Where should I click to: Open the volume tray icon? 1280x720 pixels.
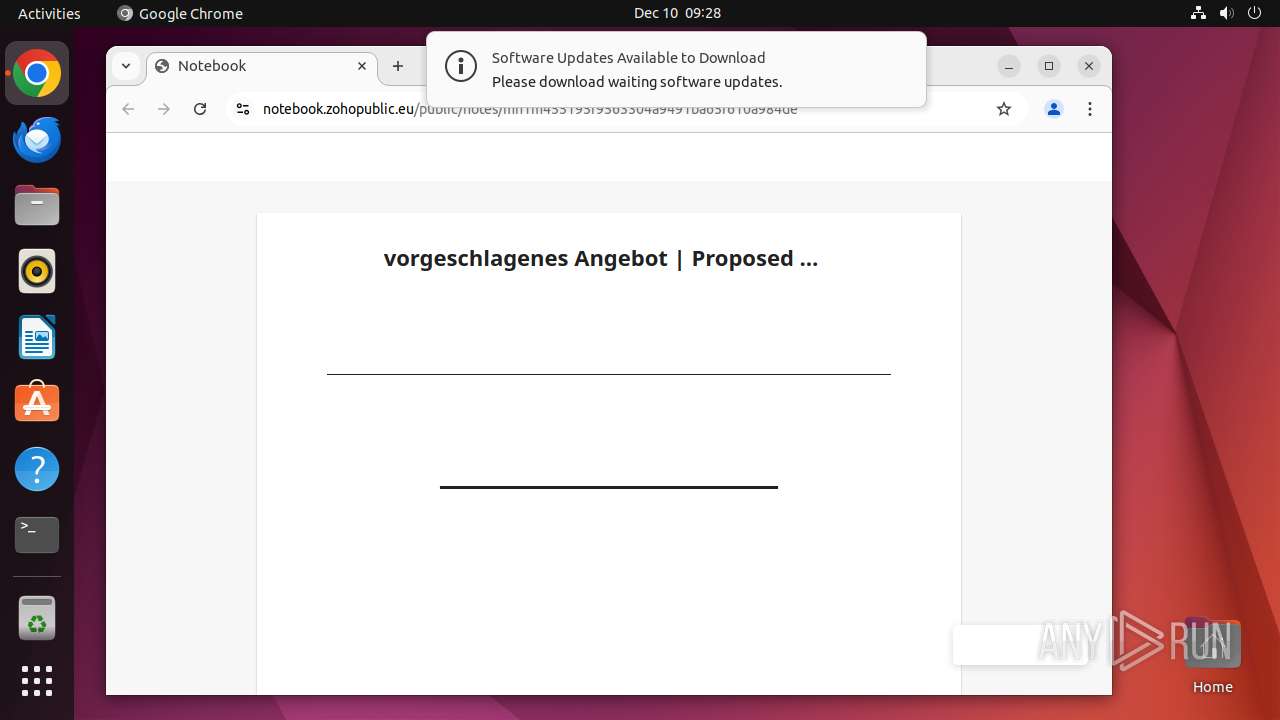1227,13
